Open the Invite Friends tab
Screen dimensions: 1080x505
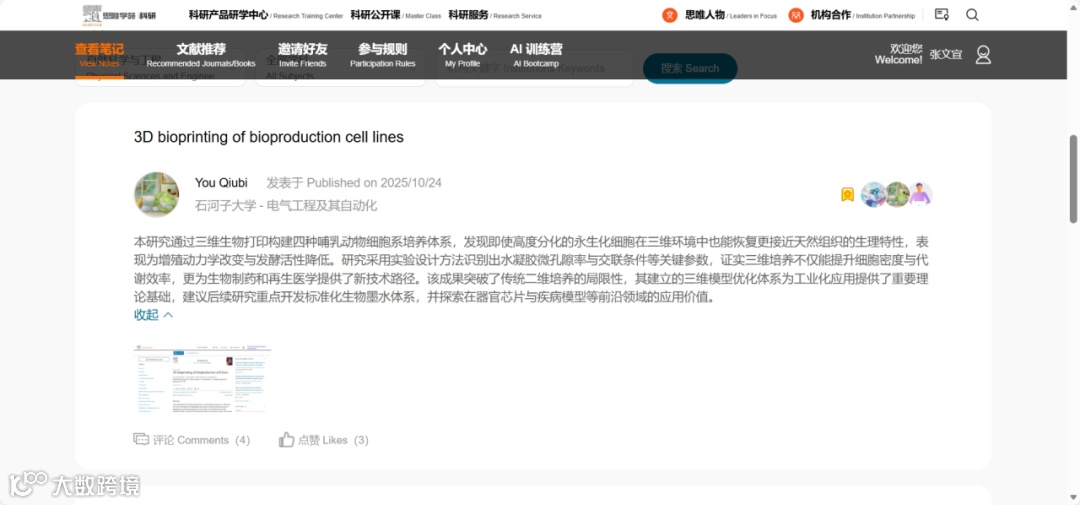point(302,55)
